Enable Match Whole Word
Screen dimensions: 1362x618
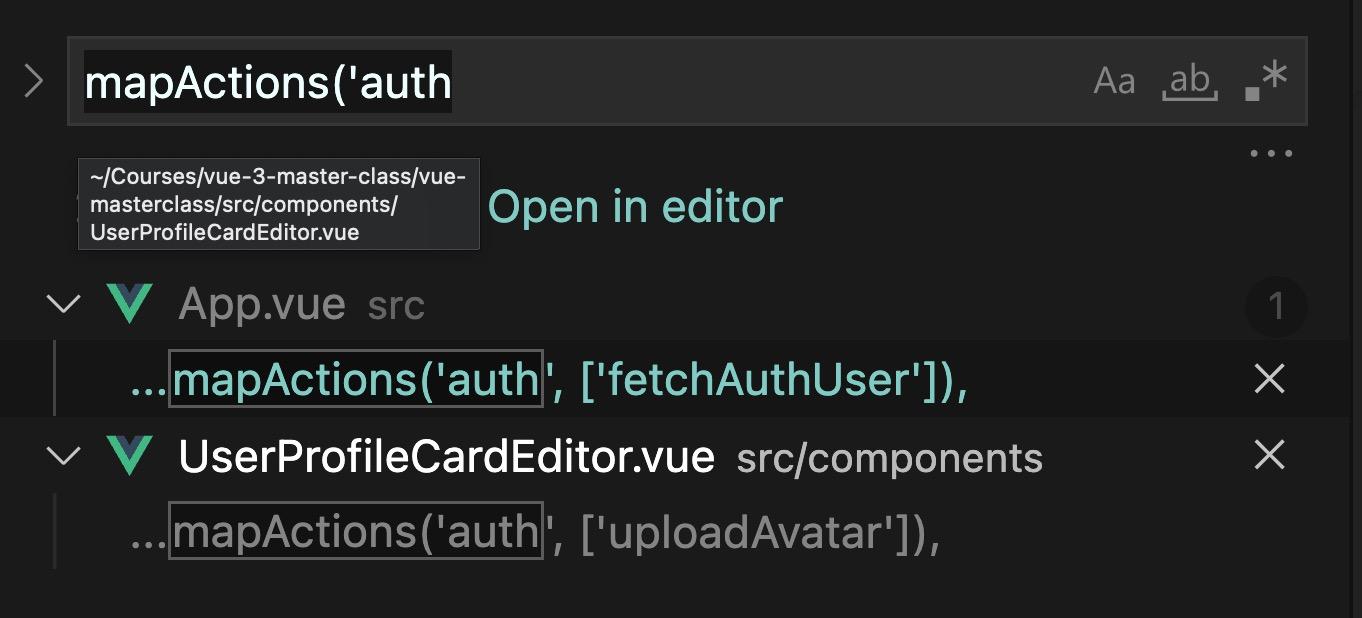(1189, 81)
